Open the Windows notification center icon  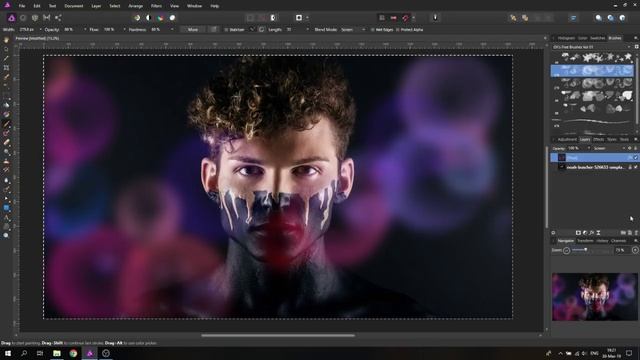629,353
